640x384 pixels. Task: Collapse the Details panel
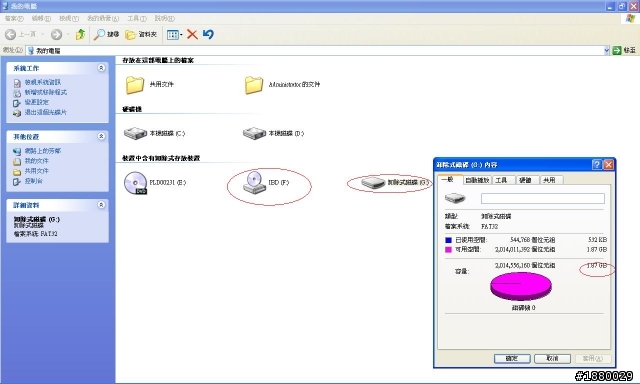pyautogui.click(x=101, y=205)
